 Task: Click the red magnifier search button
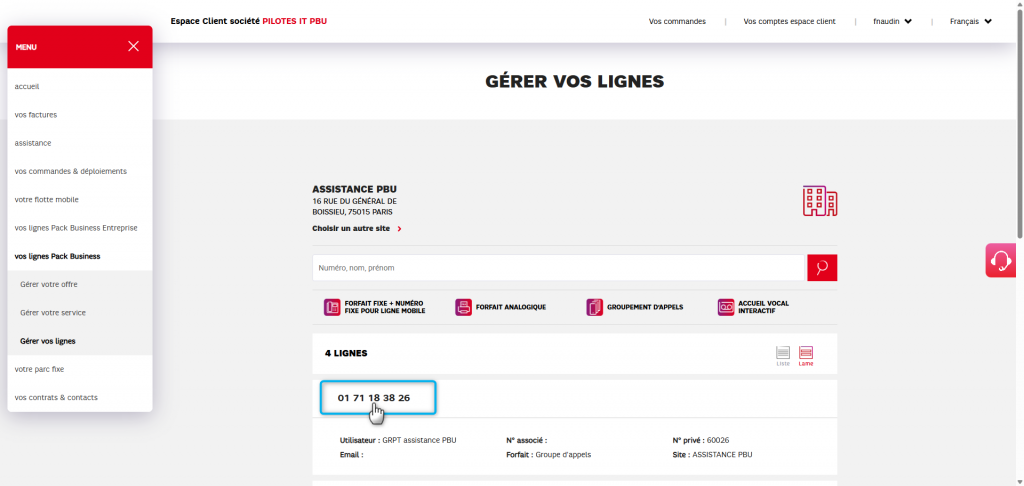click(822, 268)
